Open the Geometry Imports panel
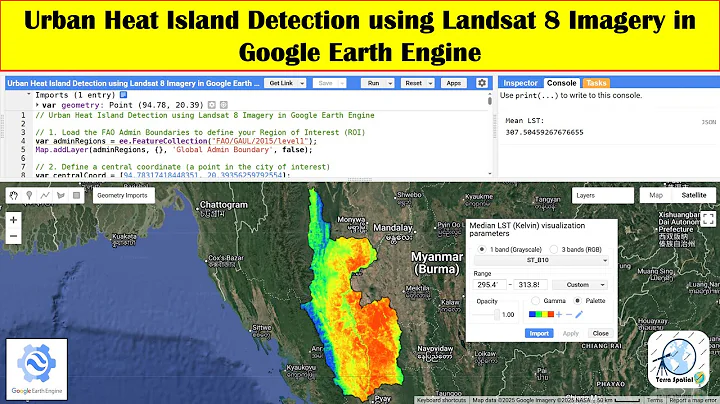This screenshot has width=720, height=404. (123, 196)
